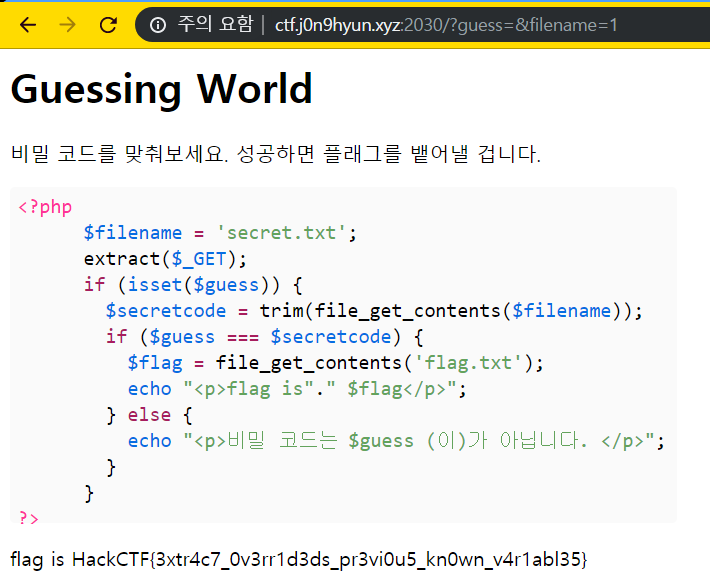Click the "$filename = 'secret.txt';" line
Image resolution: width=710 pixels, height=584 pixels.
220,233
